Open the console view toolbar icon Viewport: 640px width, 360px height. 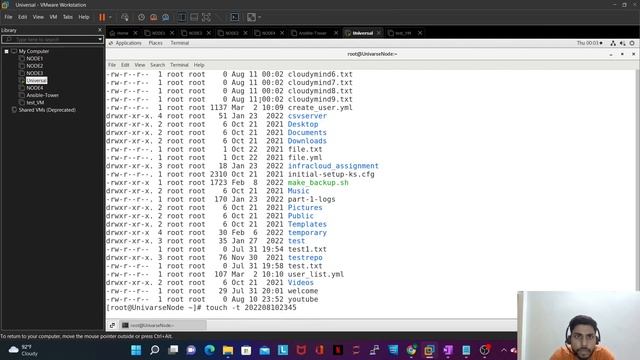click(x=235, y=17)
